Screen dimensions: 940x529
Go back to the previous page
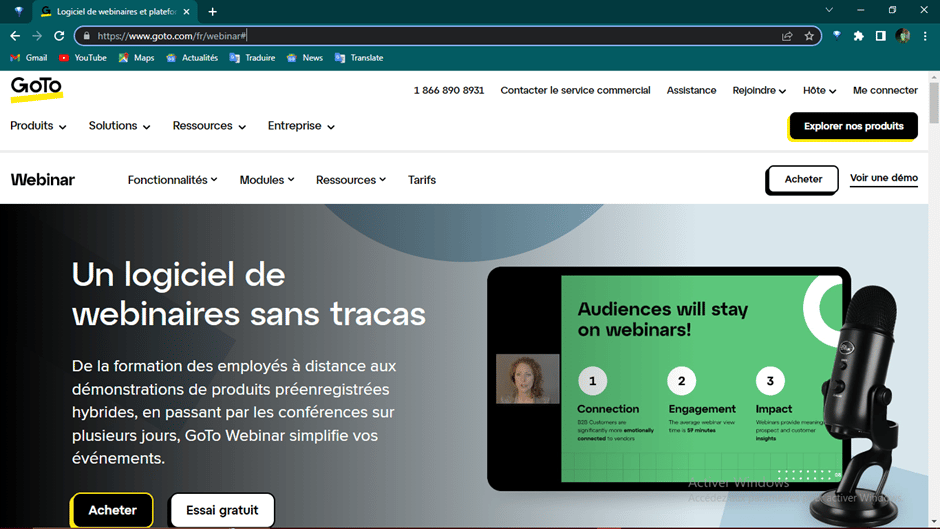click(x=15, y=36)
